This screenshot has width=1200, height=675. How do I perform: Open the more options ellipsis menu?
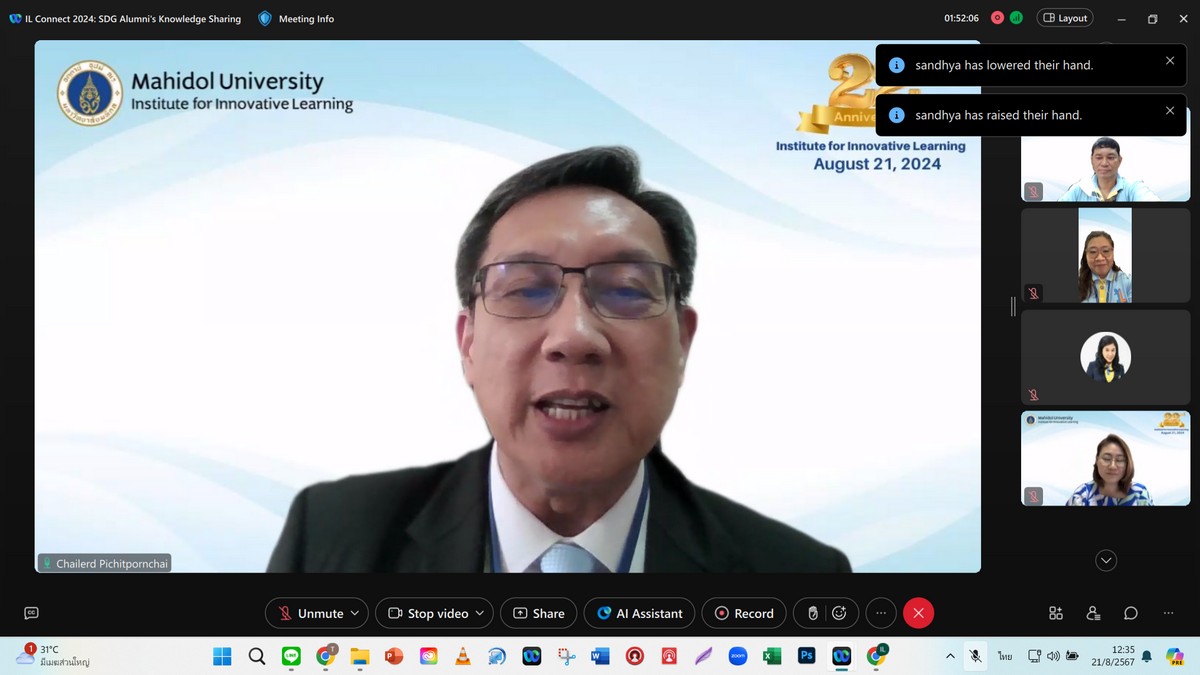(880, 613)
